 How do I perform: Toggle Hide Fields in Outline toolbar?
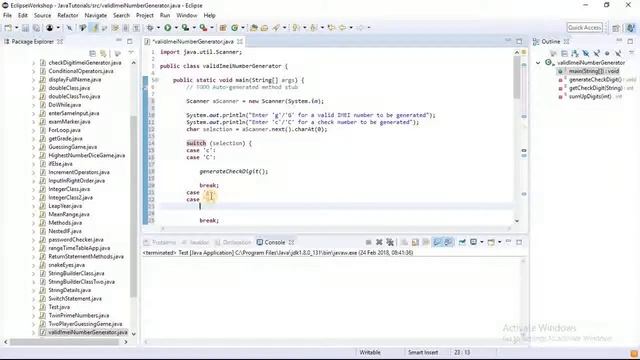pos(586,53)
